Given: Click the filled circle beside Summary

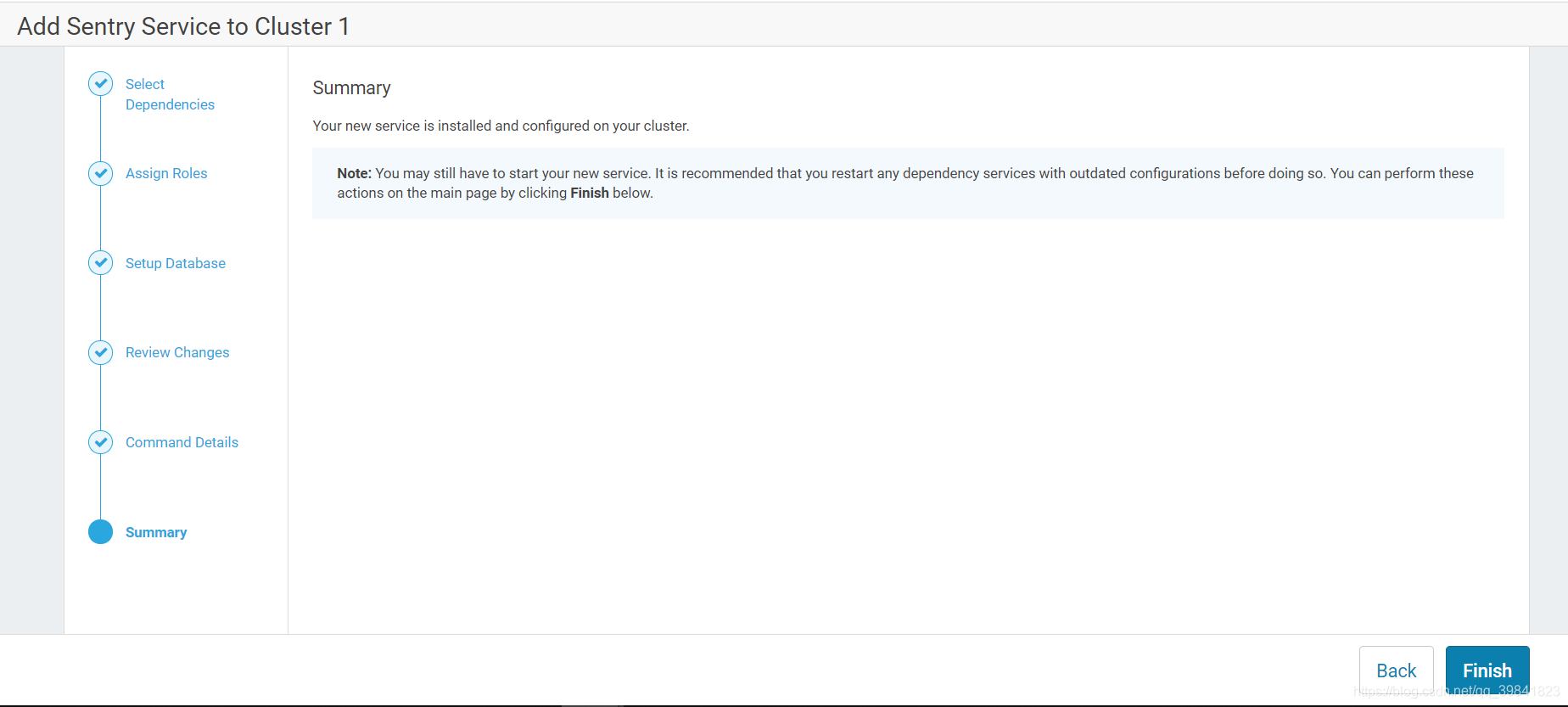Looking at the screenshot, I should coord(100,532).
